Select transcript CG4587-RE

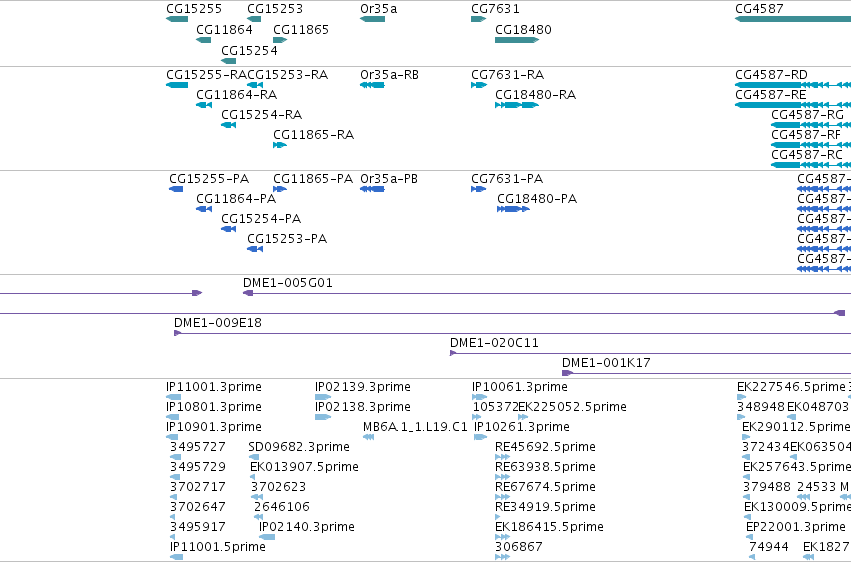click(771, 94)
